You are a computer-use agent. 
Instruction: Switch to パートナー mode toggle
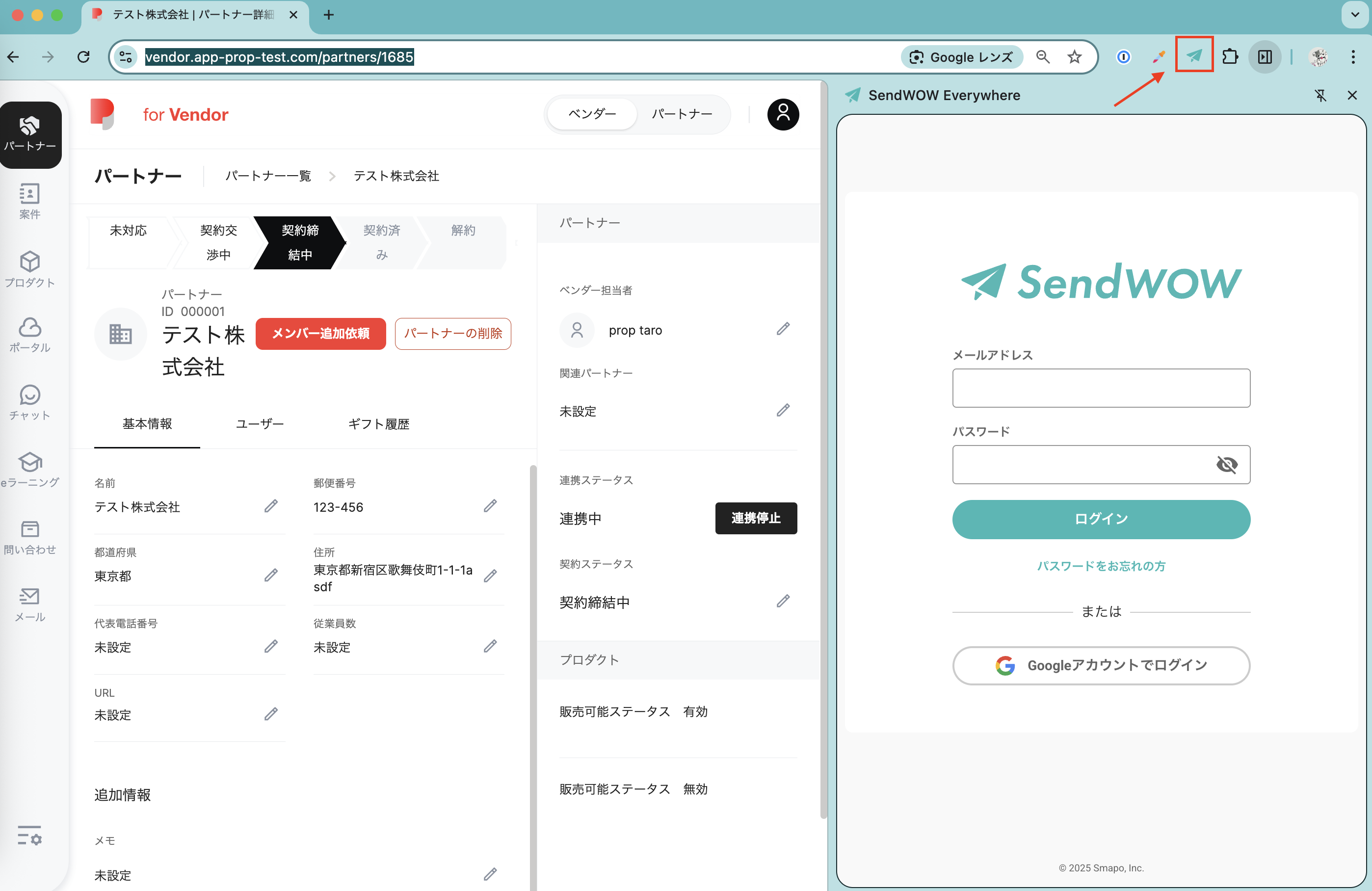click(682, 114)
